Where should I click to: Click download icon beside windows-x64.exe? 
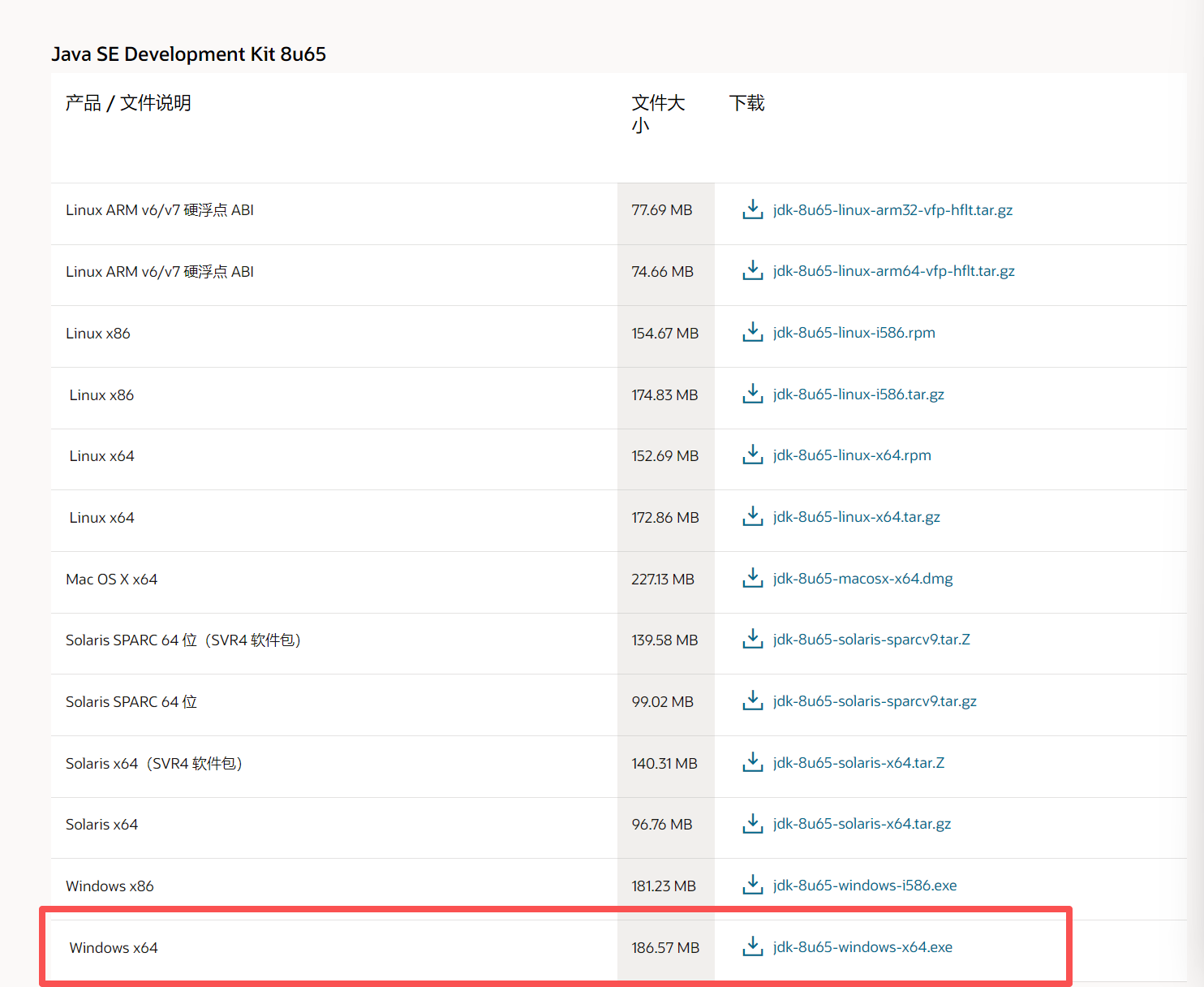pos(753,946)
